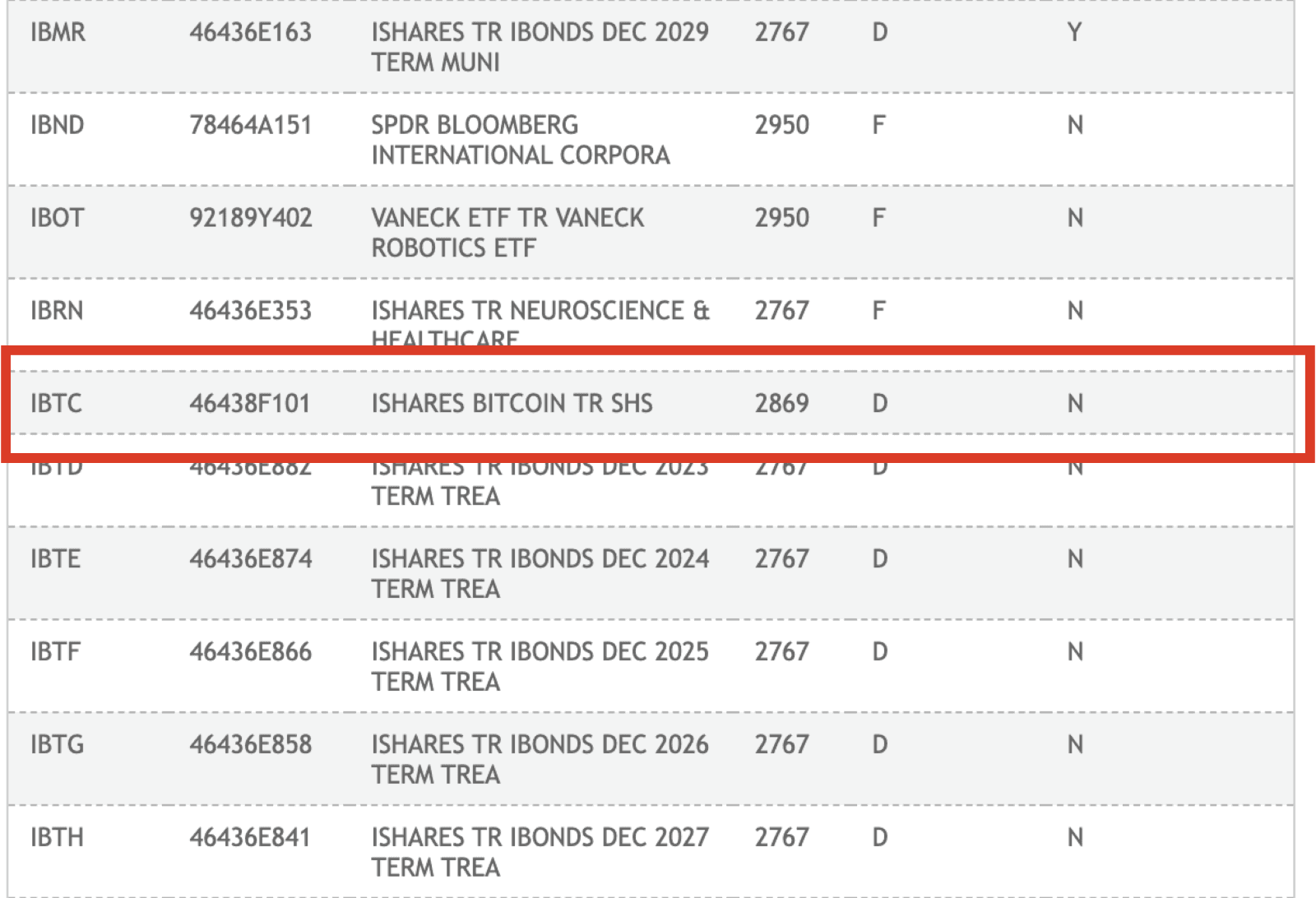The height and width of the screenshot is (898, 1316).
Task: Select VANECK ETF TR VANECK ROBOTICS ETF
Action: click(x=507, y=233)
